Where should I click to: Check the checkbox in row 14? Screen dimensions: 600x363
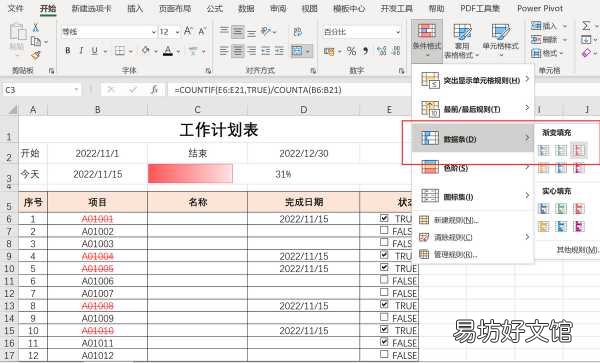coord(384,317)
